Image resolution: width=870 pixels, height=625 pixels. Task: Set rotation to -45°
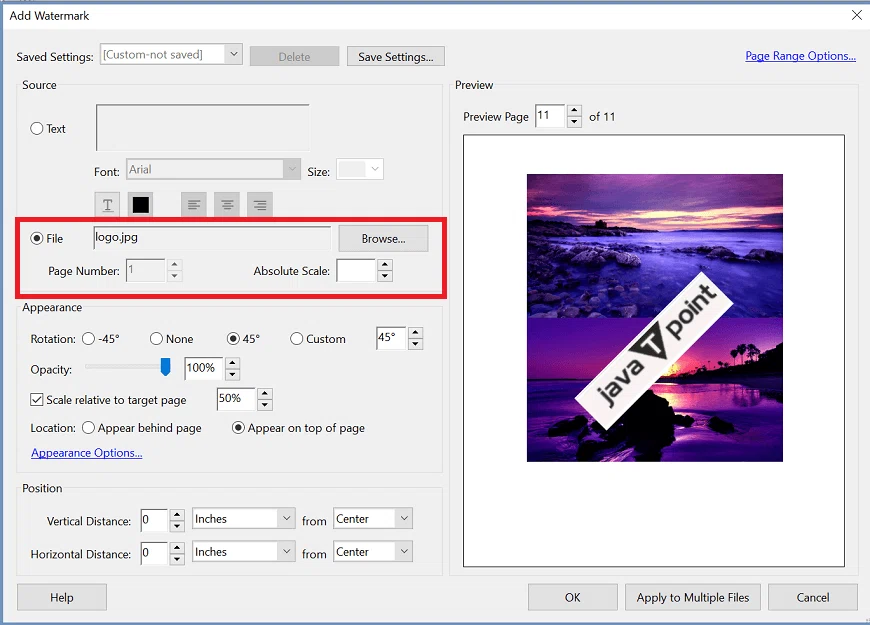coord(88,339)
